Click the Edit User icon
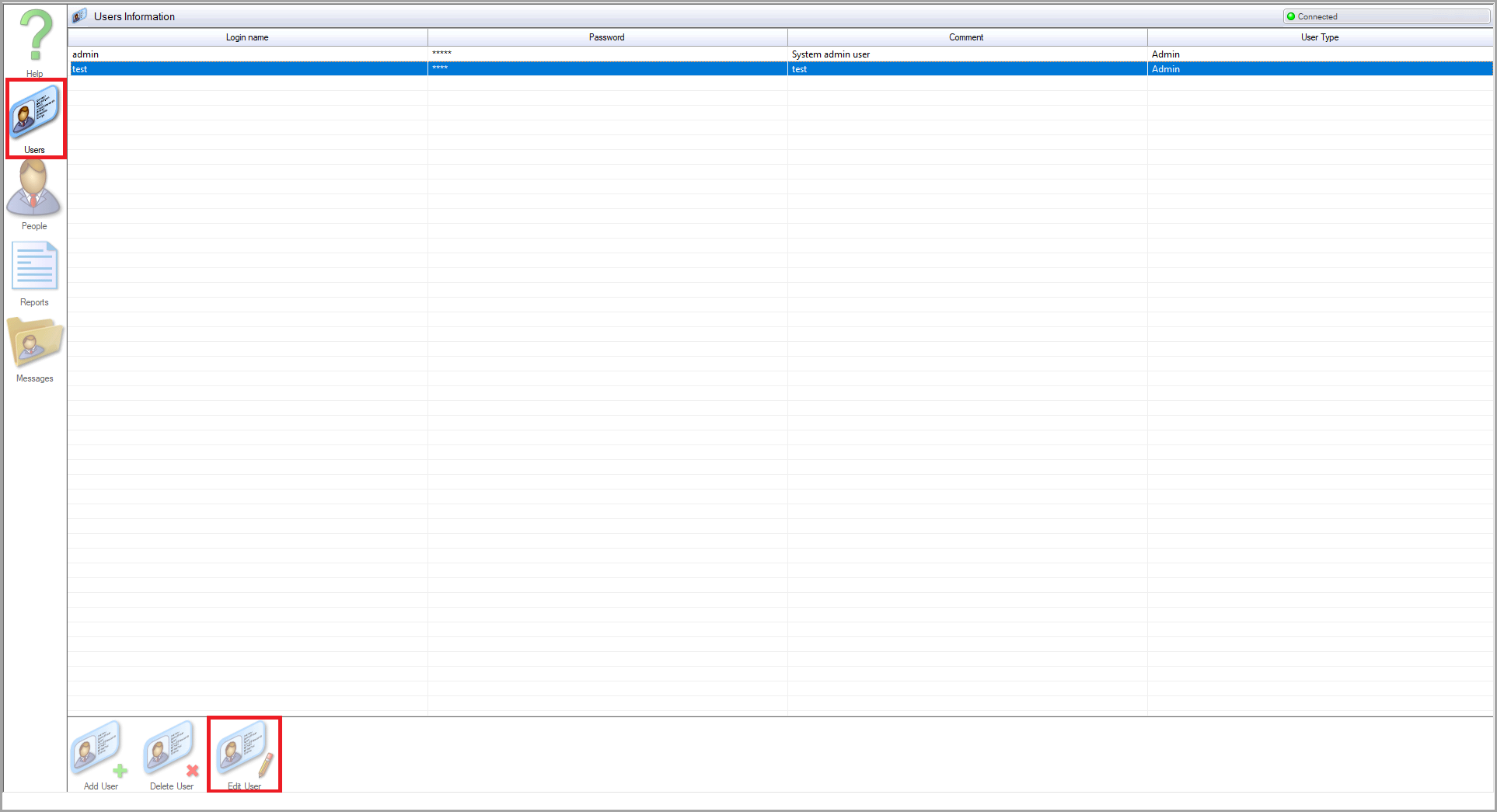 (x=245, y=754)
